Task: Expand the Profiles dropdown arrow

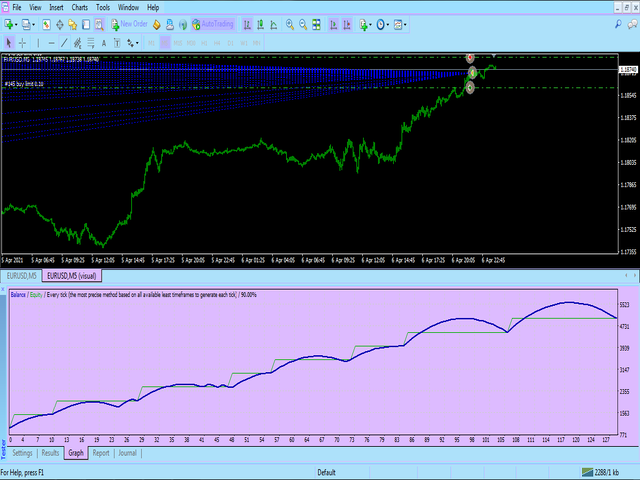Action: pos(33,25)
